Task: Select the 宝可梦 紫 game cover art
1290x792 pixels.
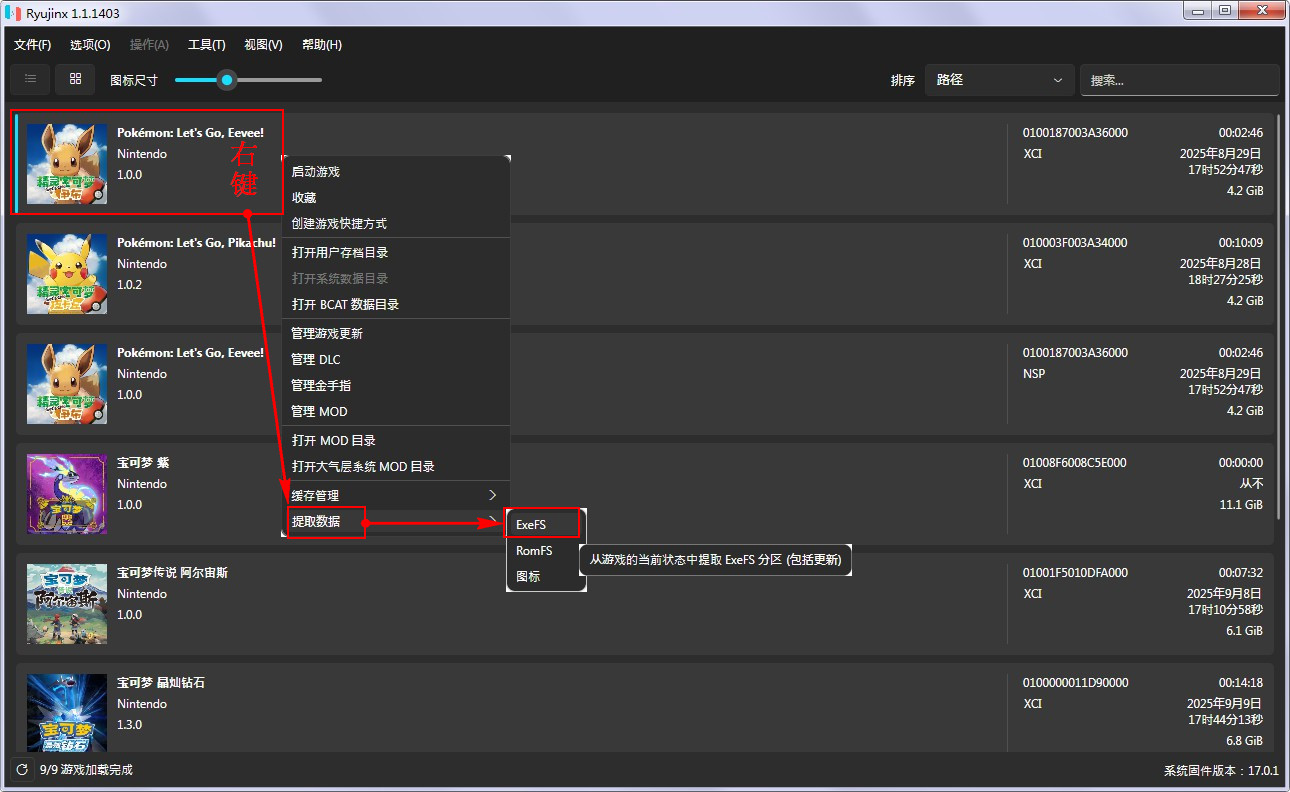Action: [x=67, y=494]
